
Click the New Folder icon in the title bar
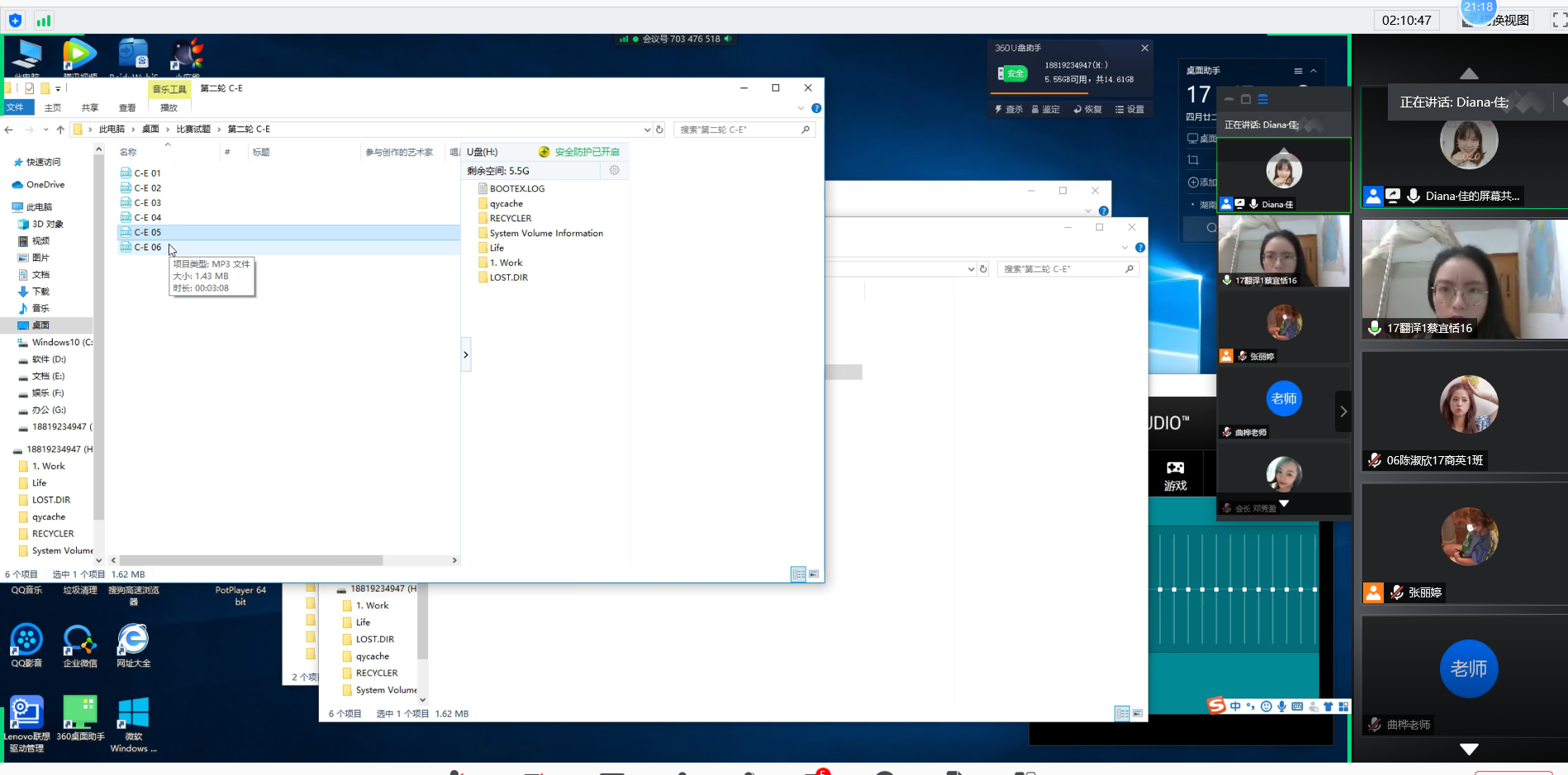point(45,88)
